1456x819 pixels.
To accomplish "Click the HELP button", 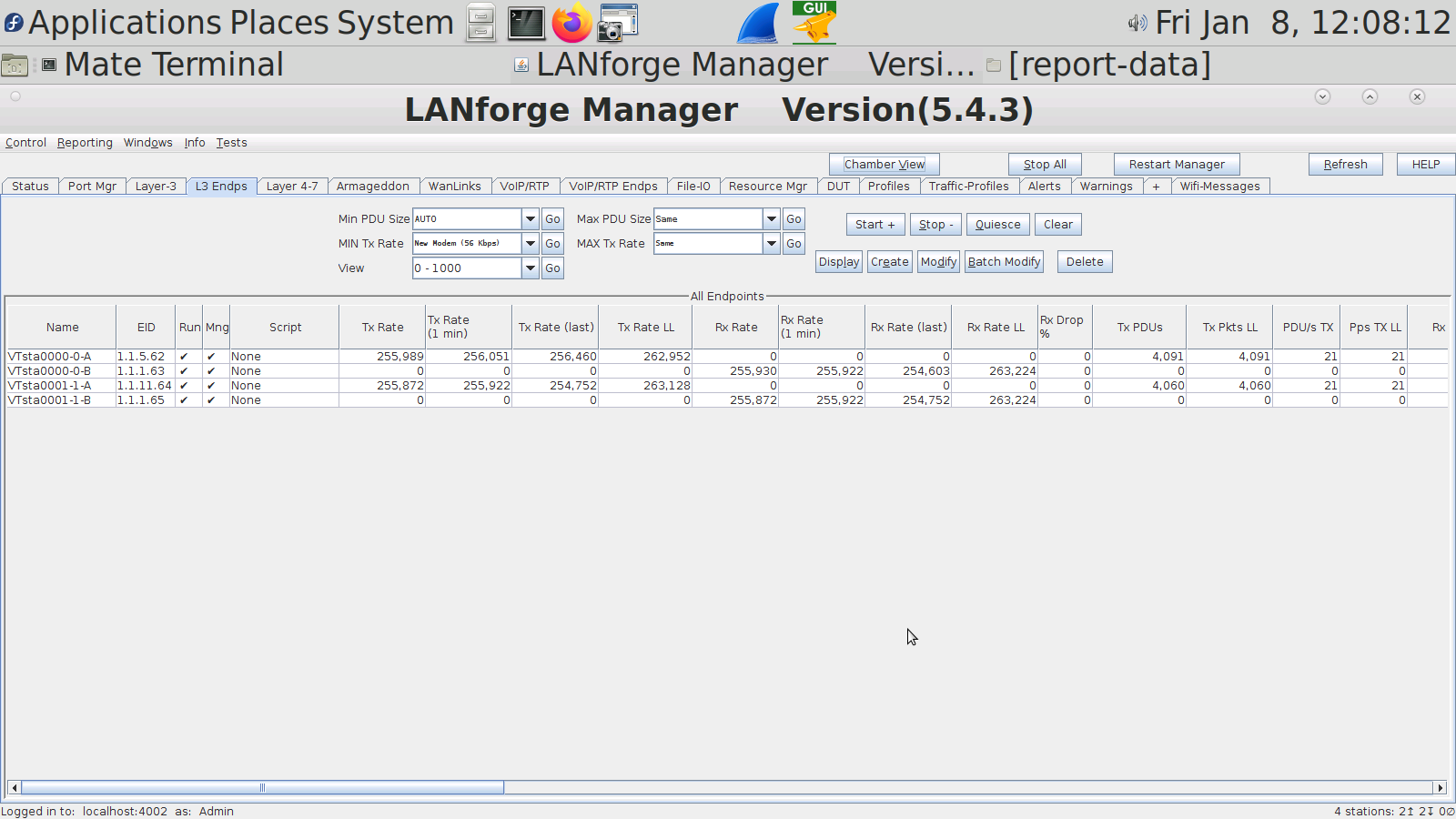I will click(1426, 165).
